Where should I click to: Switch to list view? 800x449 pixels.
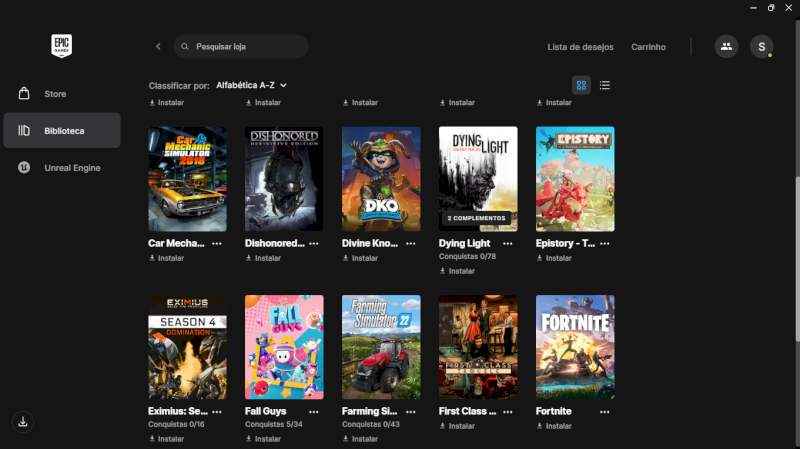(605, 85)
